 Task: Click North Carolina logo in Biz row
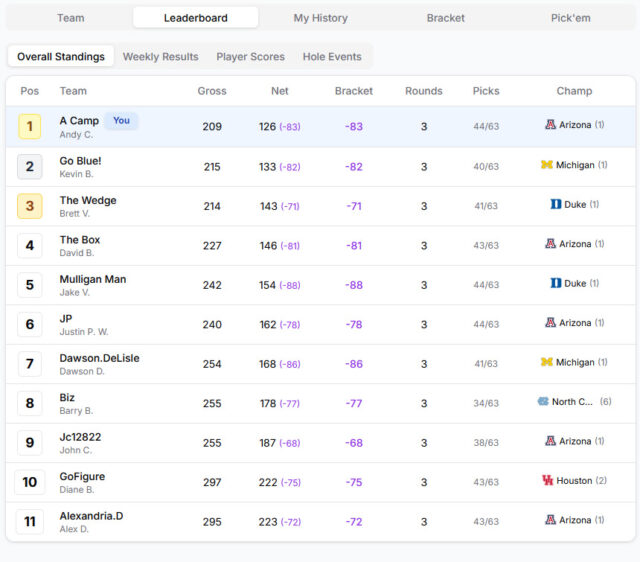pyautogui.click(x=543, y=402)
